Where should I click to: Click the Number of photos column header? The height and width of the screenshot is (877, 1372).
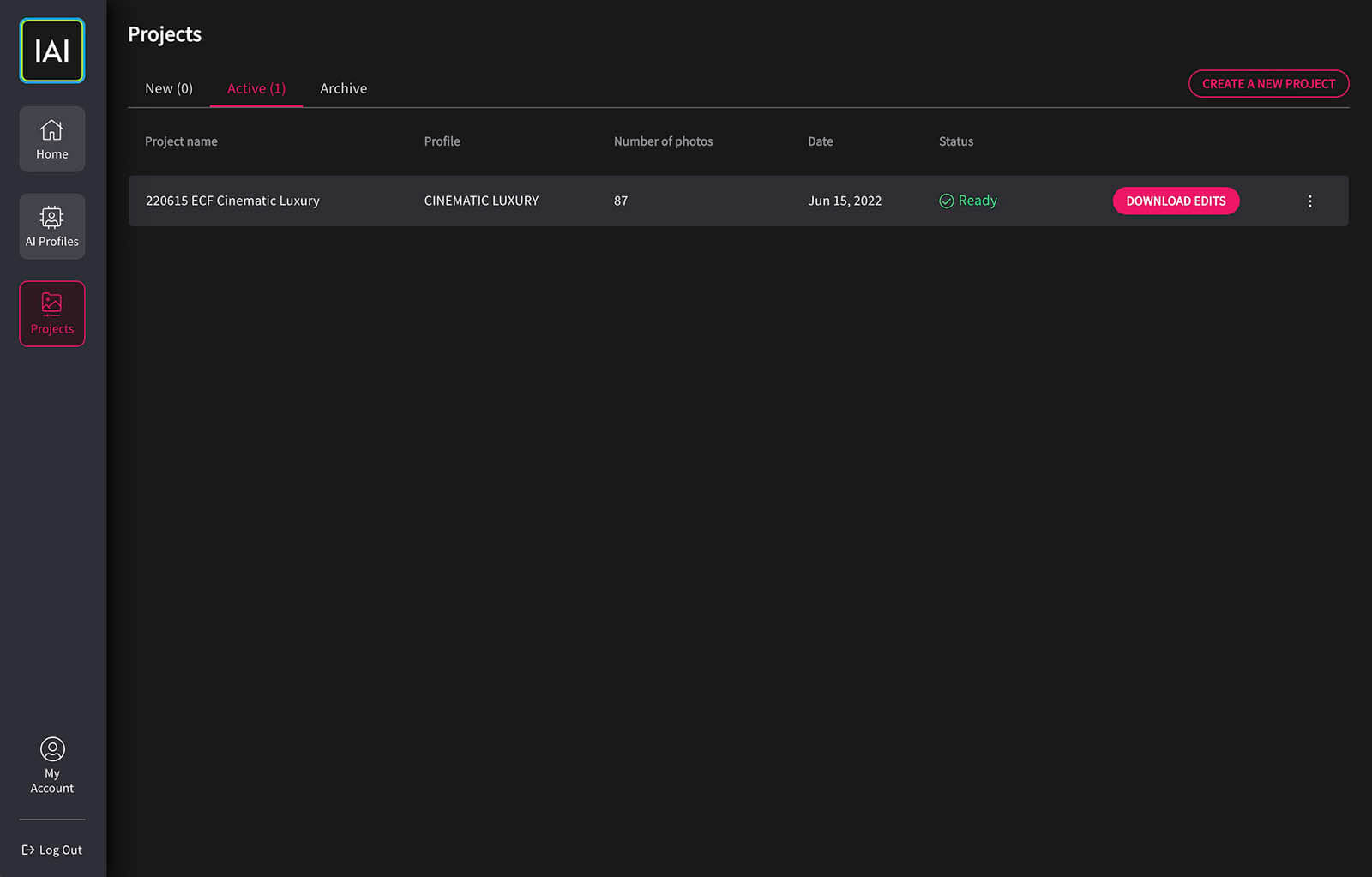pyautogui.click(x=663, y=141)
